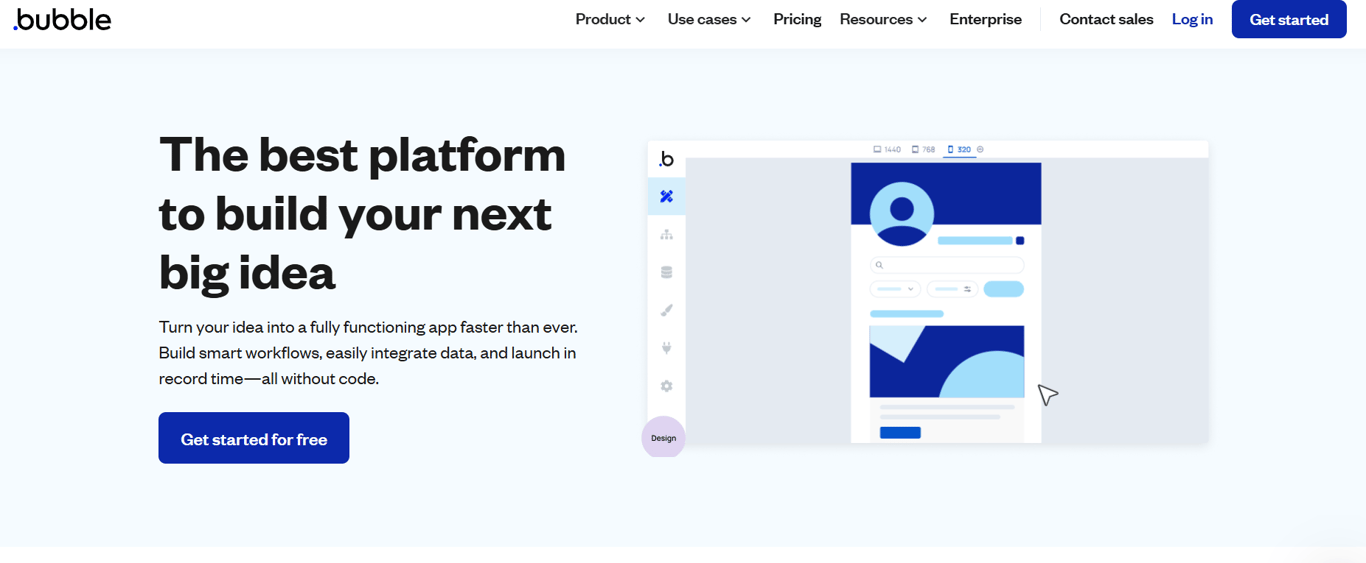Select the Design tab icon in mockup sidebar

666,197
